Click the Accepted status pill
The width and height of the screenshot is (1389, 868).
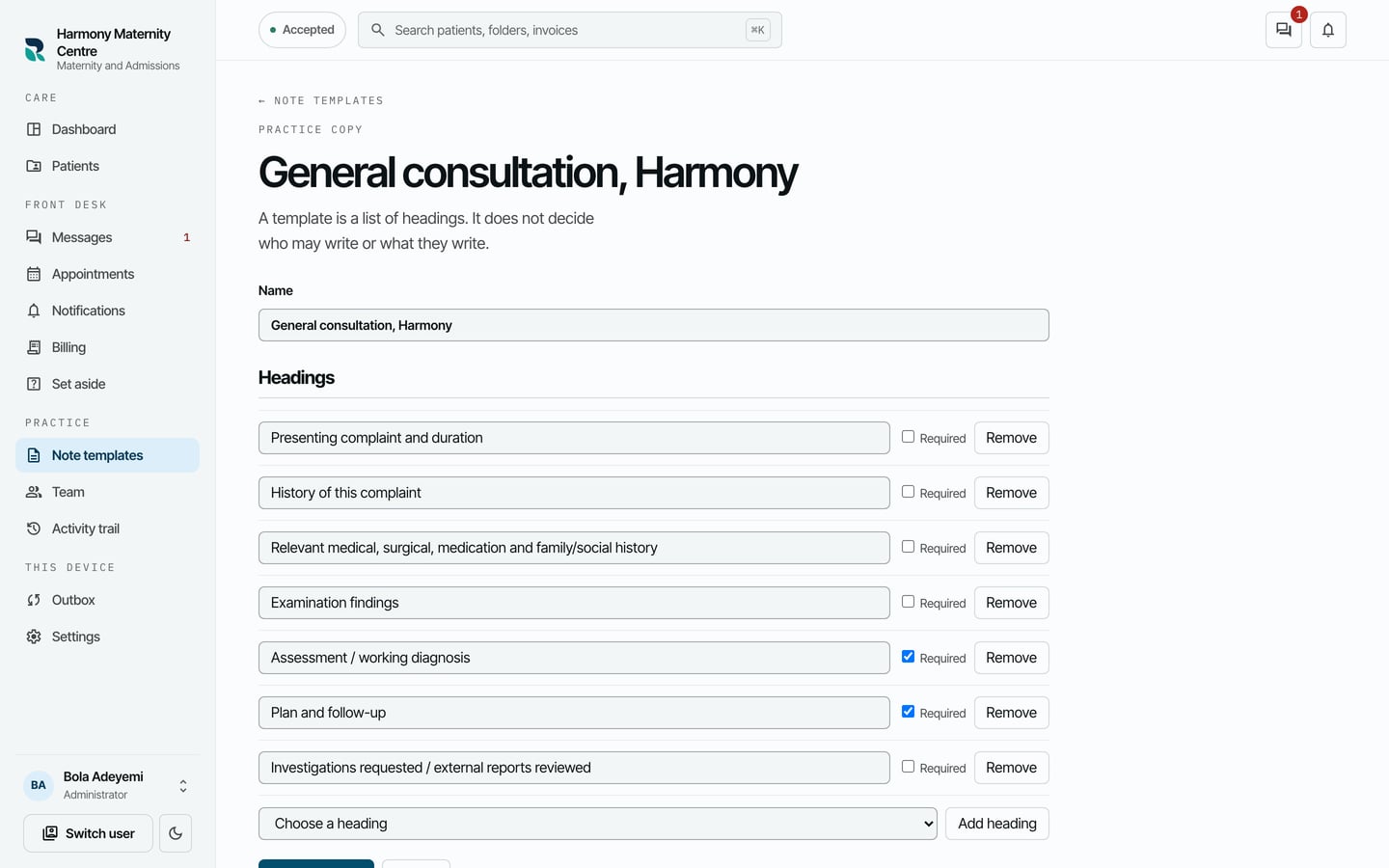pyautogui.click(x=302, y=30)
